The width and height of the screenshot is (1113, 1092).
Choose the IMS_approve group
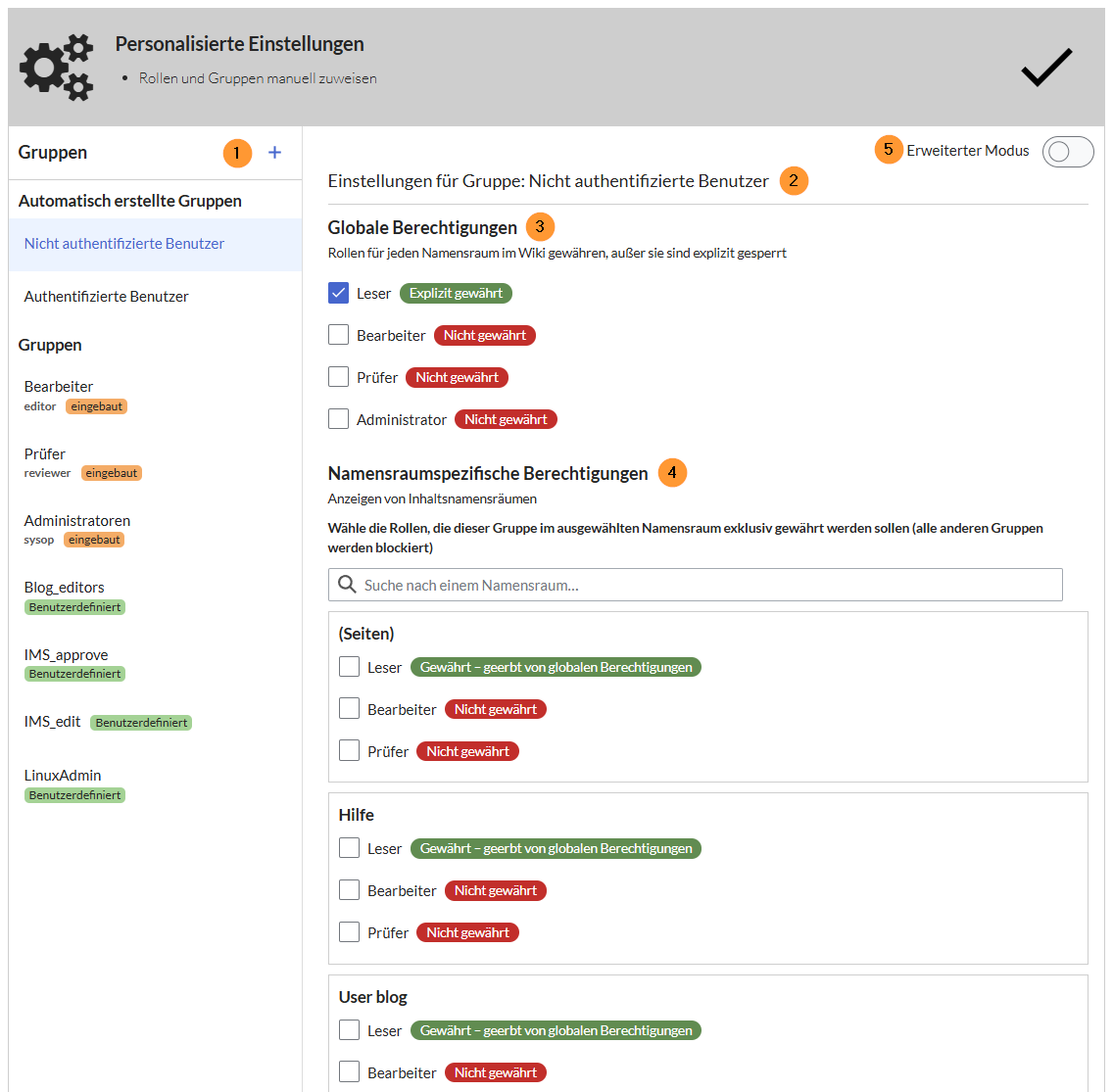(67, 655)
